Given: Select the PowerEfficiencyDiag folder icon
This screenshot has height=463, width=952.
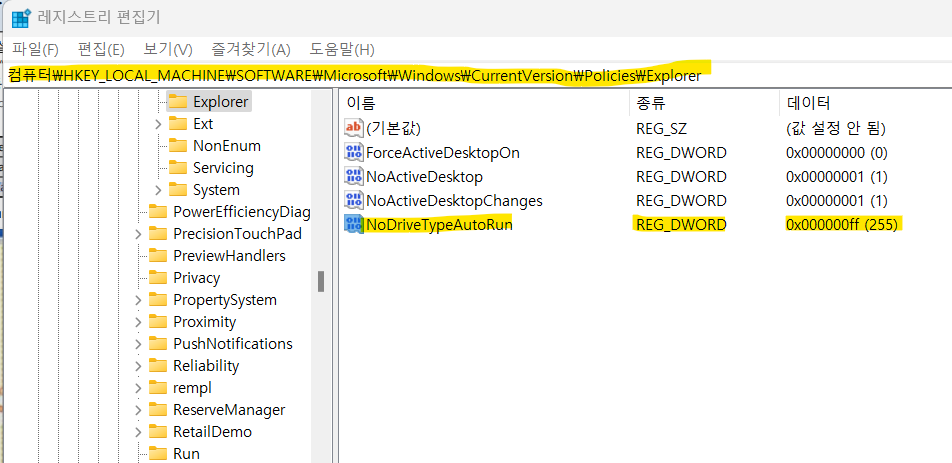Looking at the screenshot, I should 157,212.
